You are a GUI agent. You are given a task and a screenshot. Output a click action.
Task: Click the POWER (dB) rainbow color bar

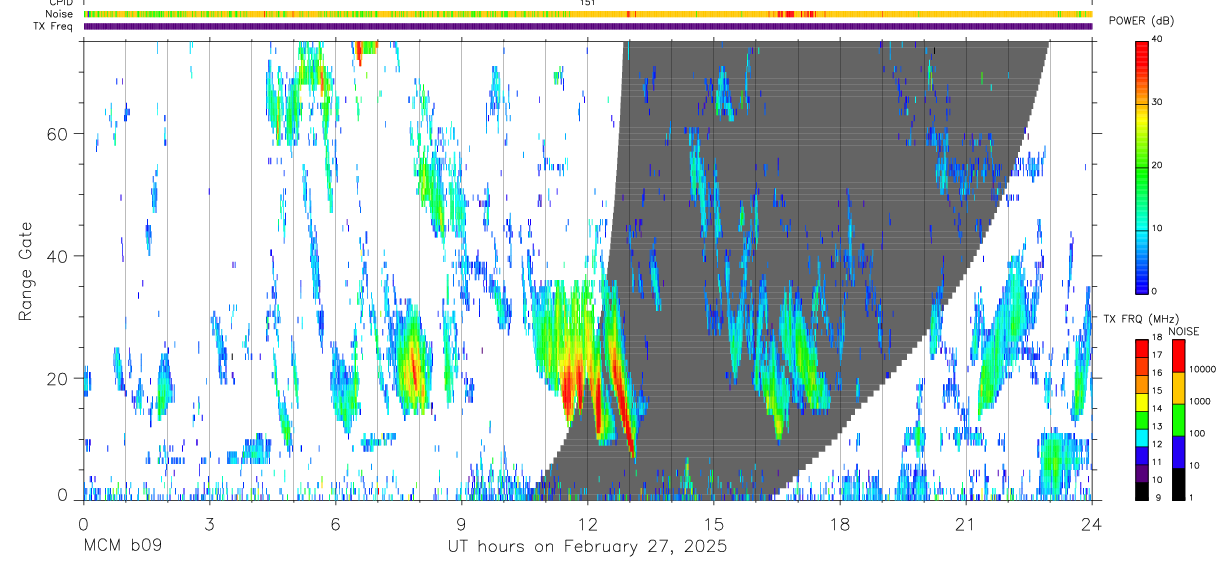(1142, 166)
